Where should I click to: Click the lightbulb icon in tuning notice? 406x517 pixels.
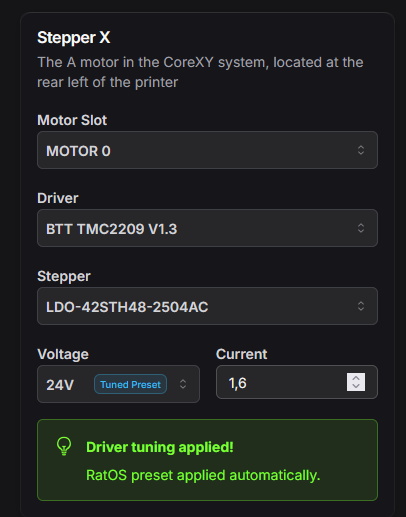click(x=64, y=446)
